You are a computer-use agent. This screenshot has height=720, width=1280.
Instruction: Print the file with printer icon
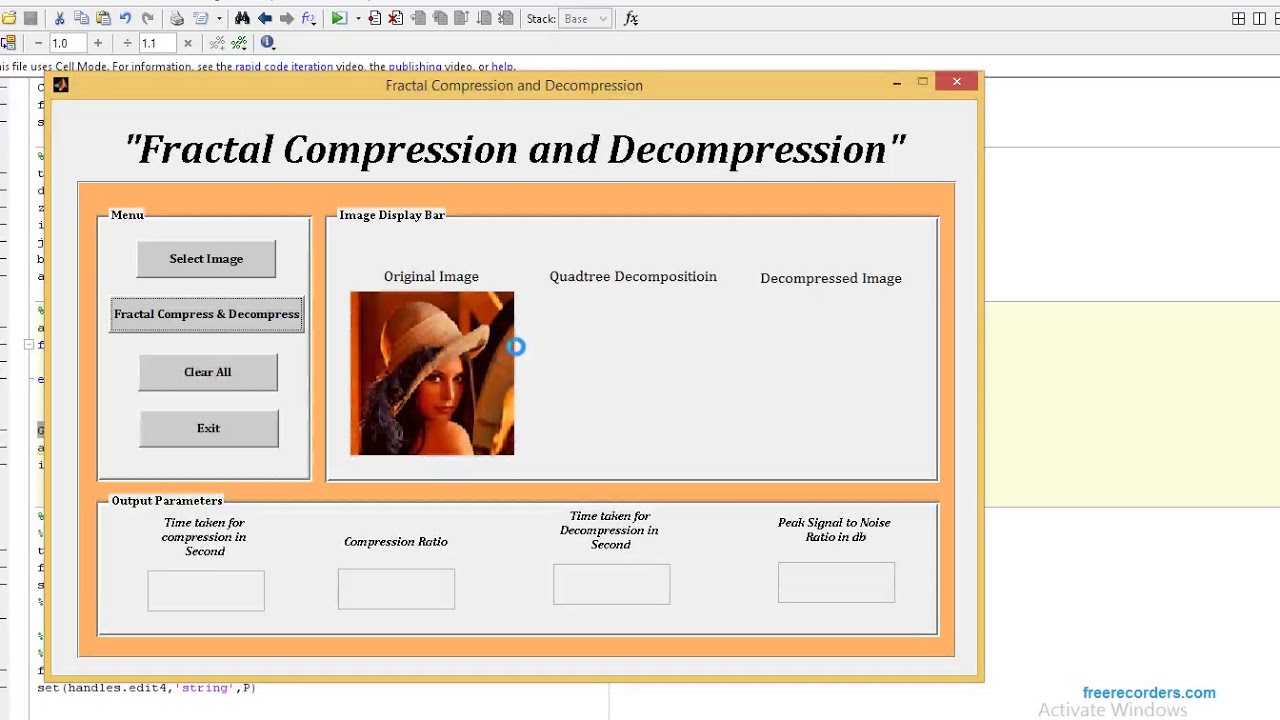(177, 18)
